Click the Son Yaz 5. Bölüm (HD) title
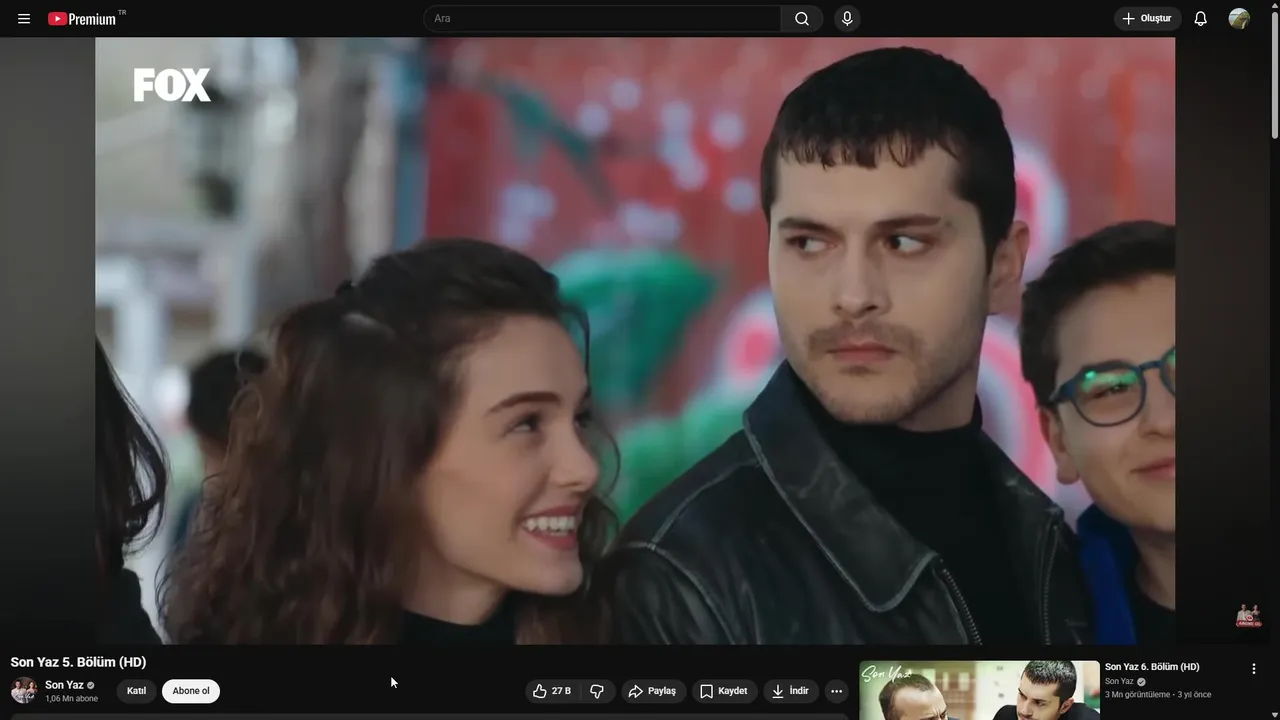Image resolution: width=1280 pixels, height=720 pixels. (78, 662)
